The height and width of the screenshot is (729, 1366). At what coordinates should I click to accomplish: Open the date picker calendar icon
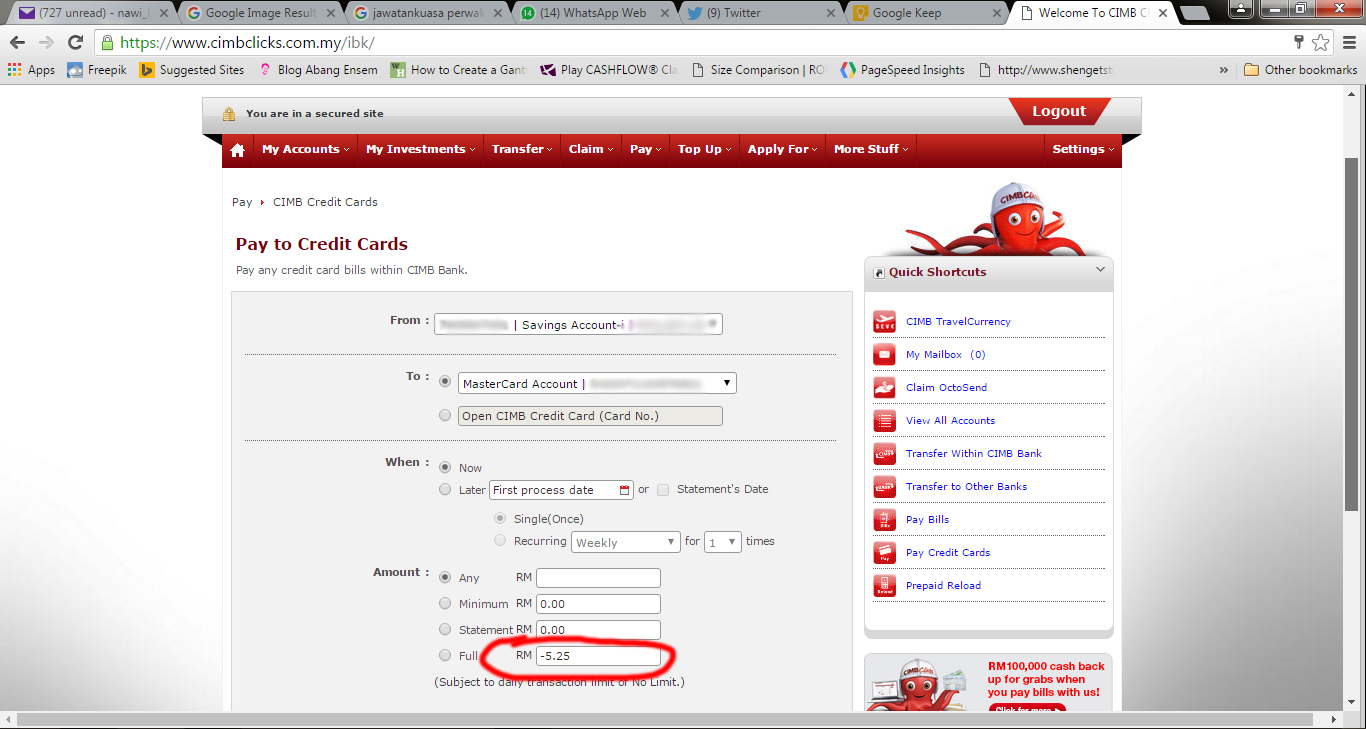[625, 490]
